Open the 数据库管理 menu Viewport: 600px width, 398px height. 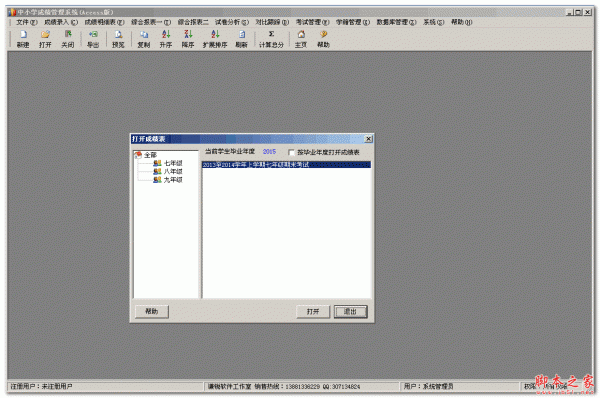[396, 22]
